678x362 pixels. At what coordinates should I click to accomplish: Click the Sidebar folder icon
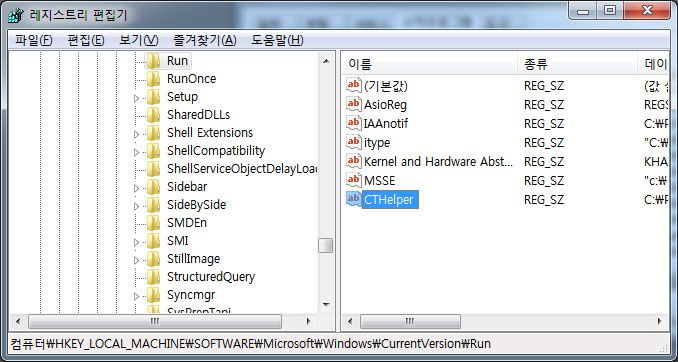153,187
